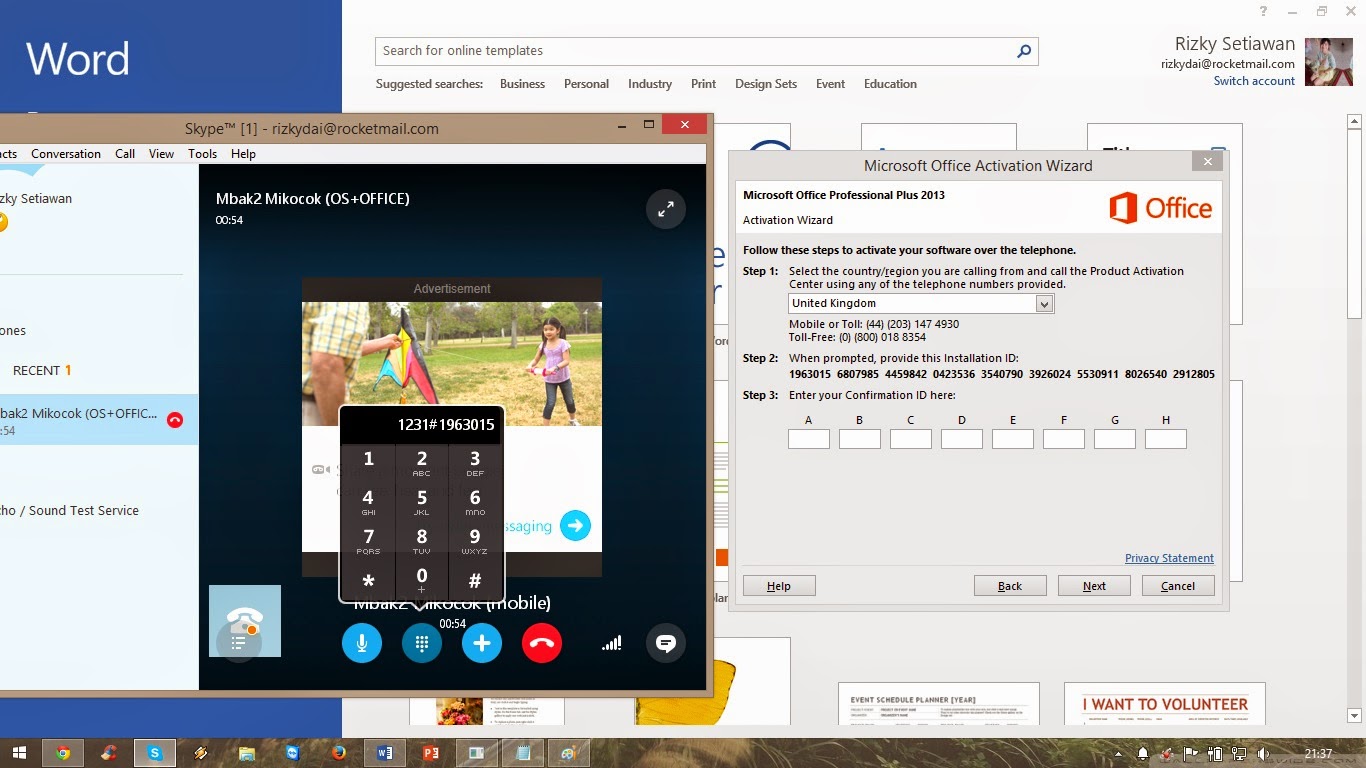Open contact list overlay icon in call
The width and height of the screenshot is (1366, 768).
(238, 642)
